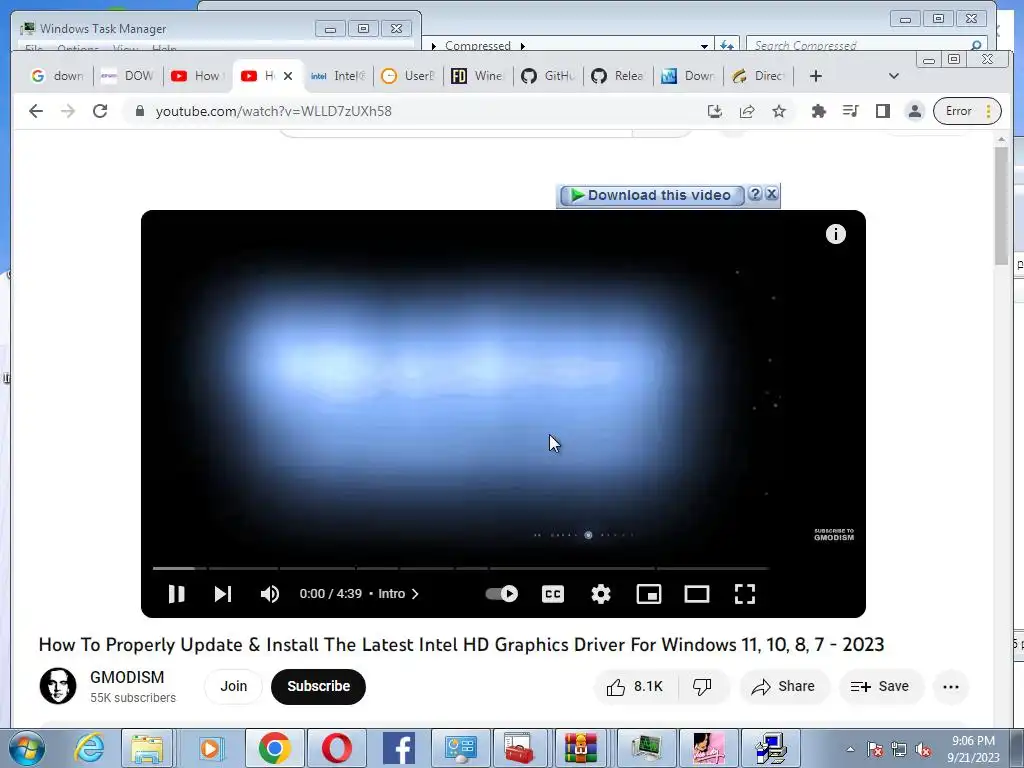Enter full screen mode icon
Viewport: 1024px width, 768px height.
click(744, 594)
